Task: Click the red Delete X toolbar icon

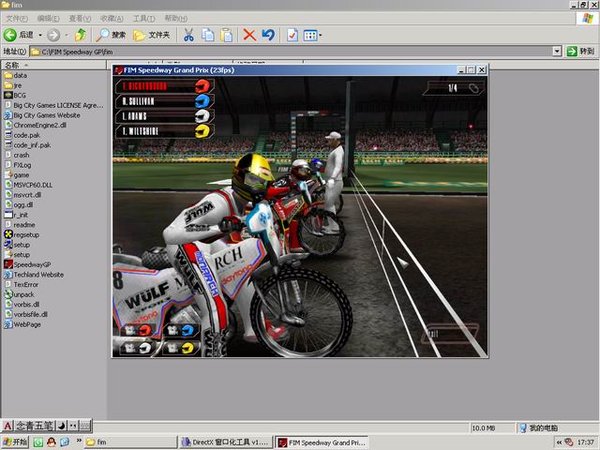Action: click(x=249, y=35)
